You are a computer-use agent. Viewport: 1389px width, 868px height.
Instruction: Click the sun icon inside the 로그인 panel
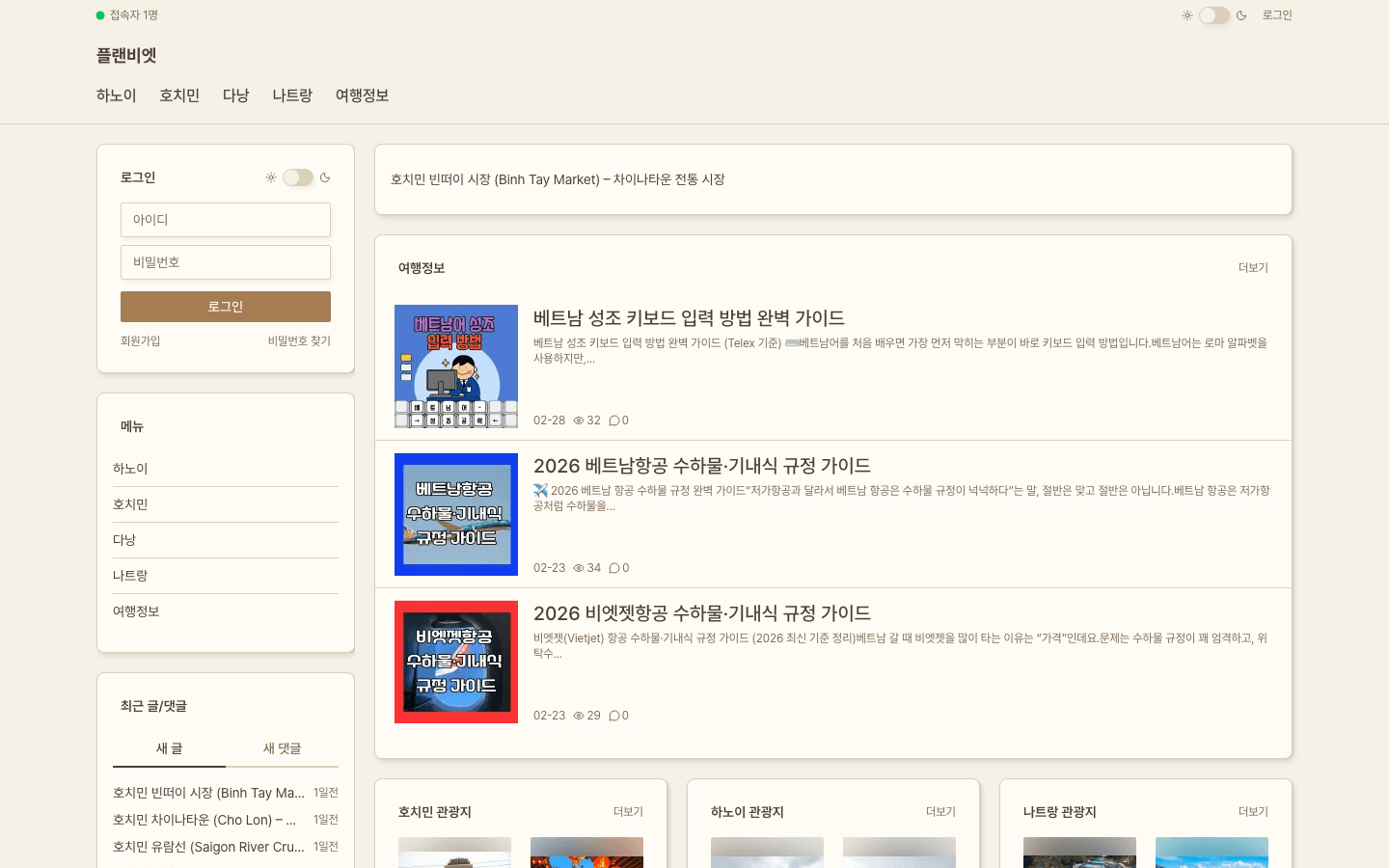click(x=271, y=177)
